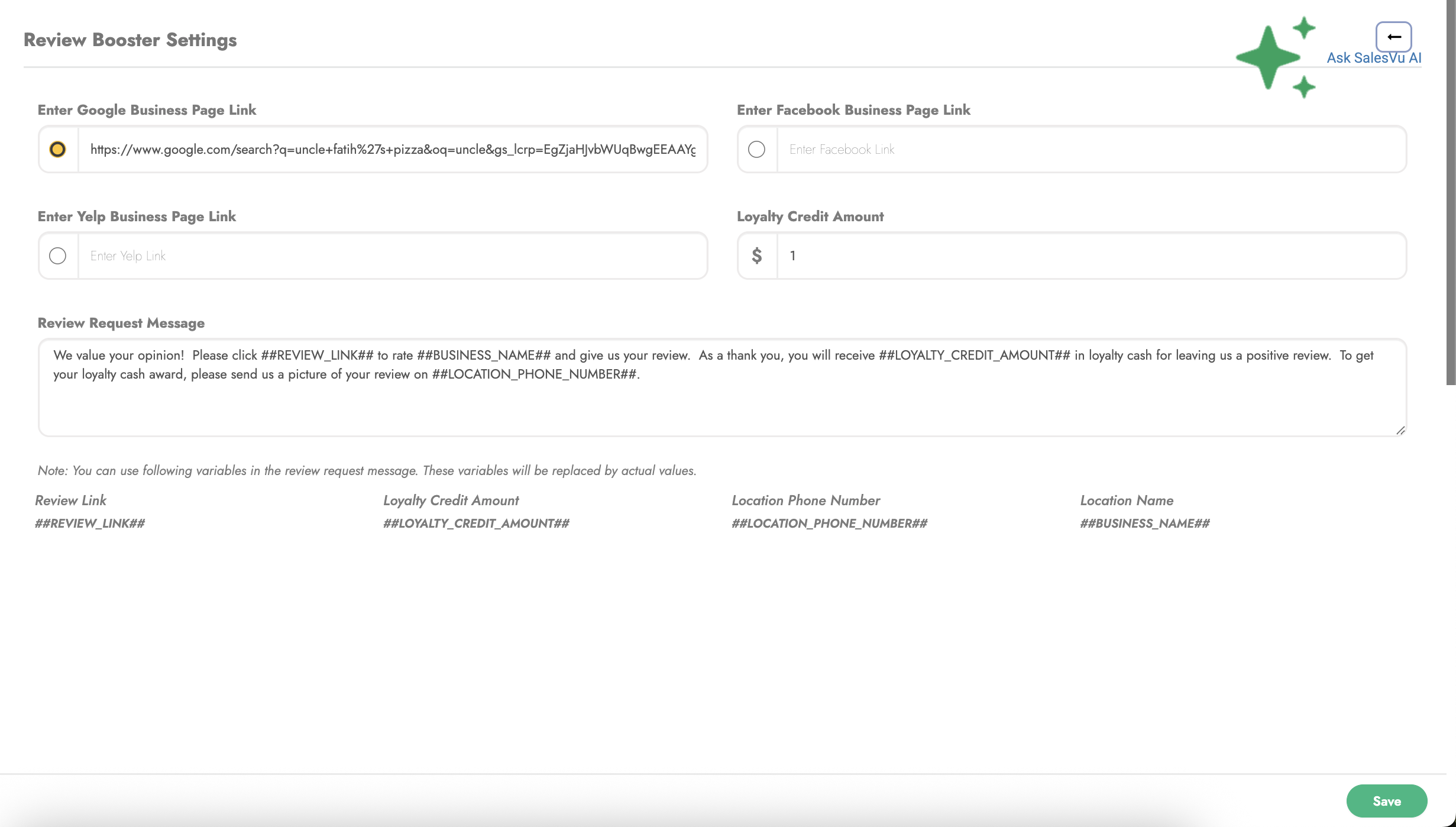Select the Yelp Business Page radio button
1456x827 pixels.
click(57, 256)
